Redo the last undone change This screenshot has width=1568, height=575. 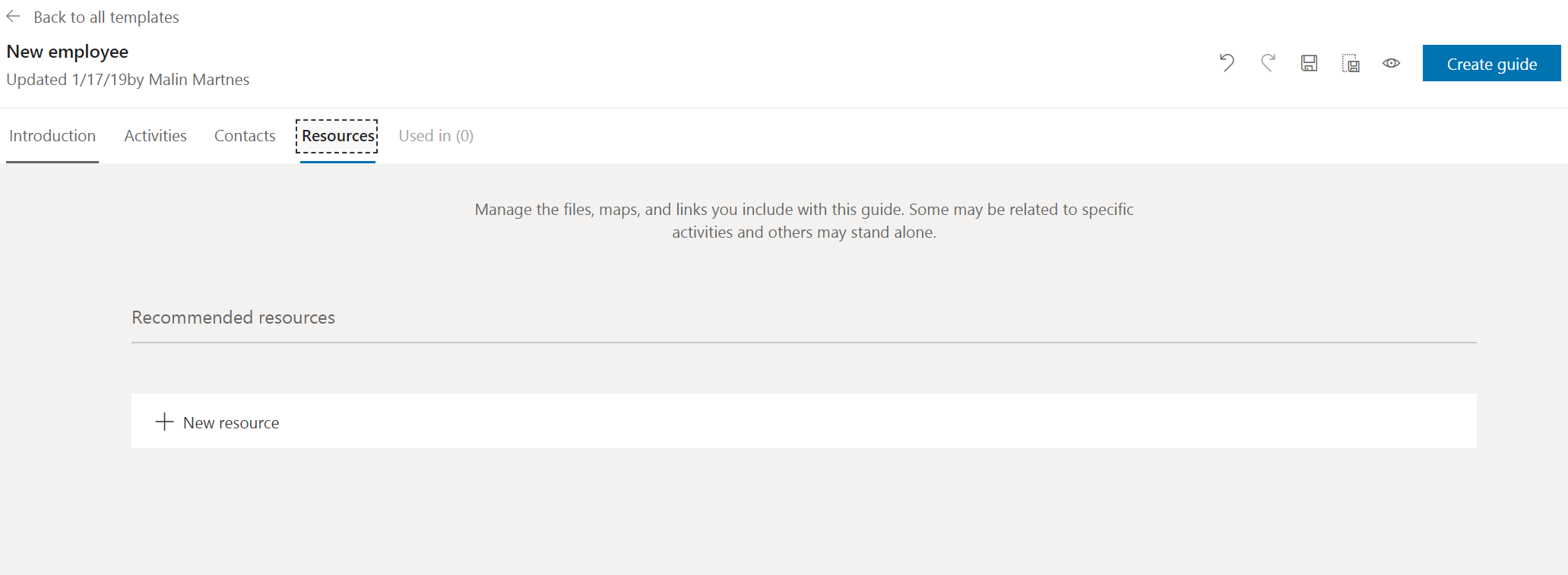1268,63
